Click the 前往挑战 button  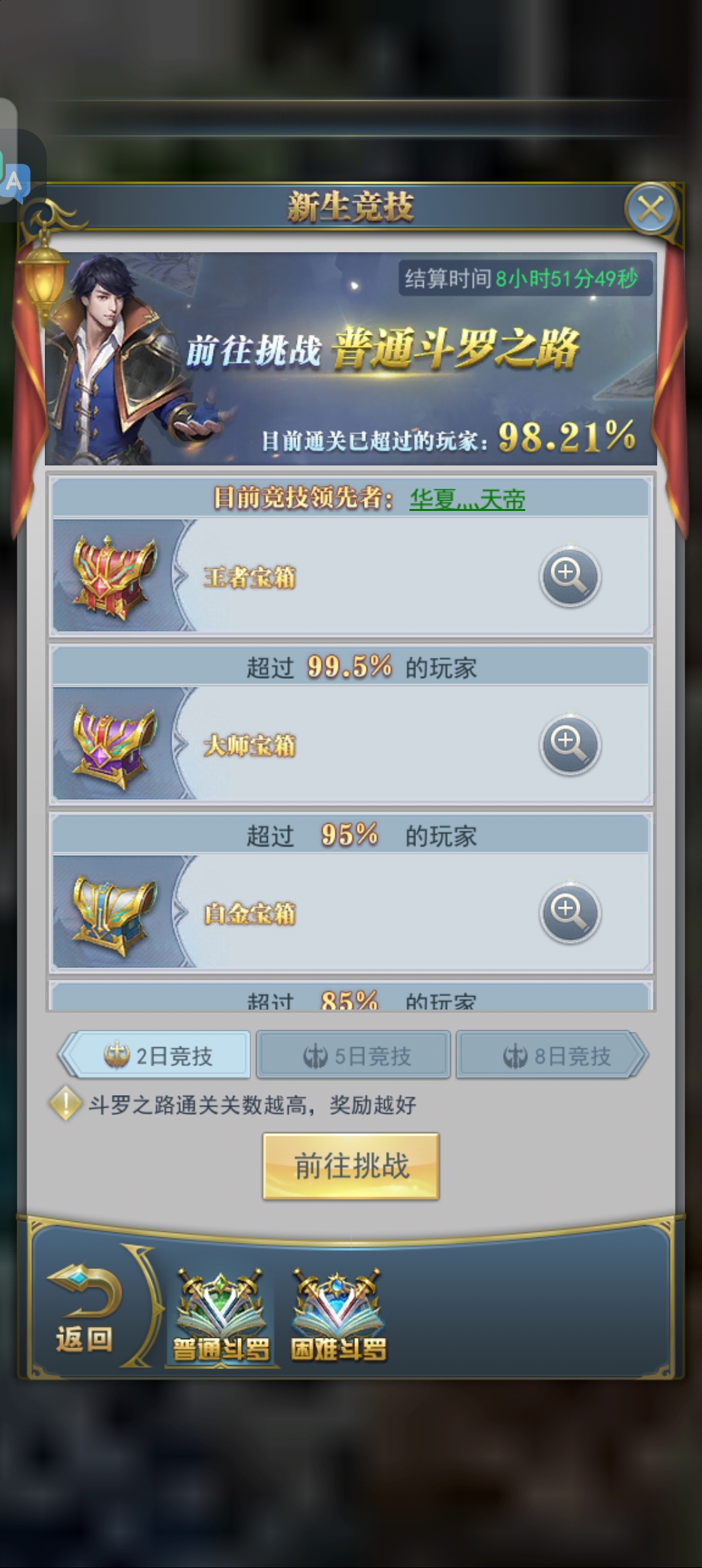pos(351,1166)
